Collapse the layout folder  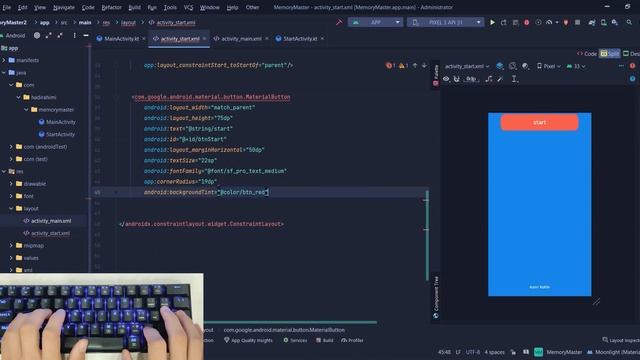pos(11,209)
